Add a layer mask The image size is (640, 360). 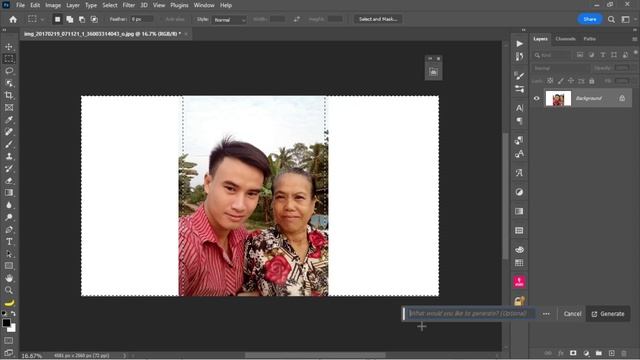573,353
